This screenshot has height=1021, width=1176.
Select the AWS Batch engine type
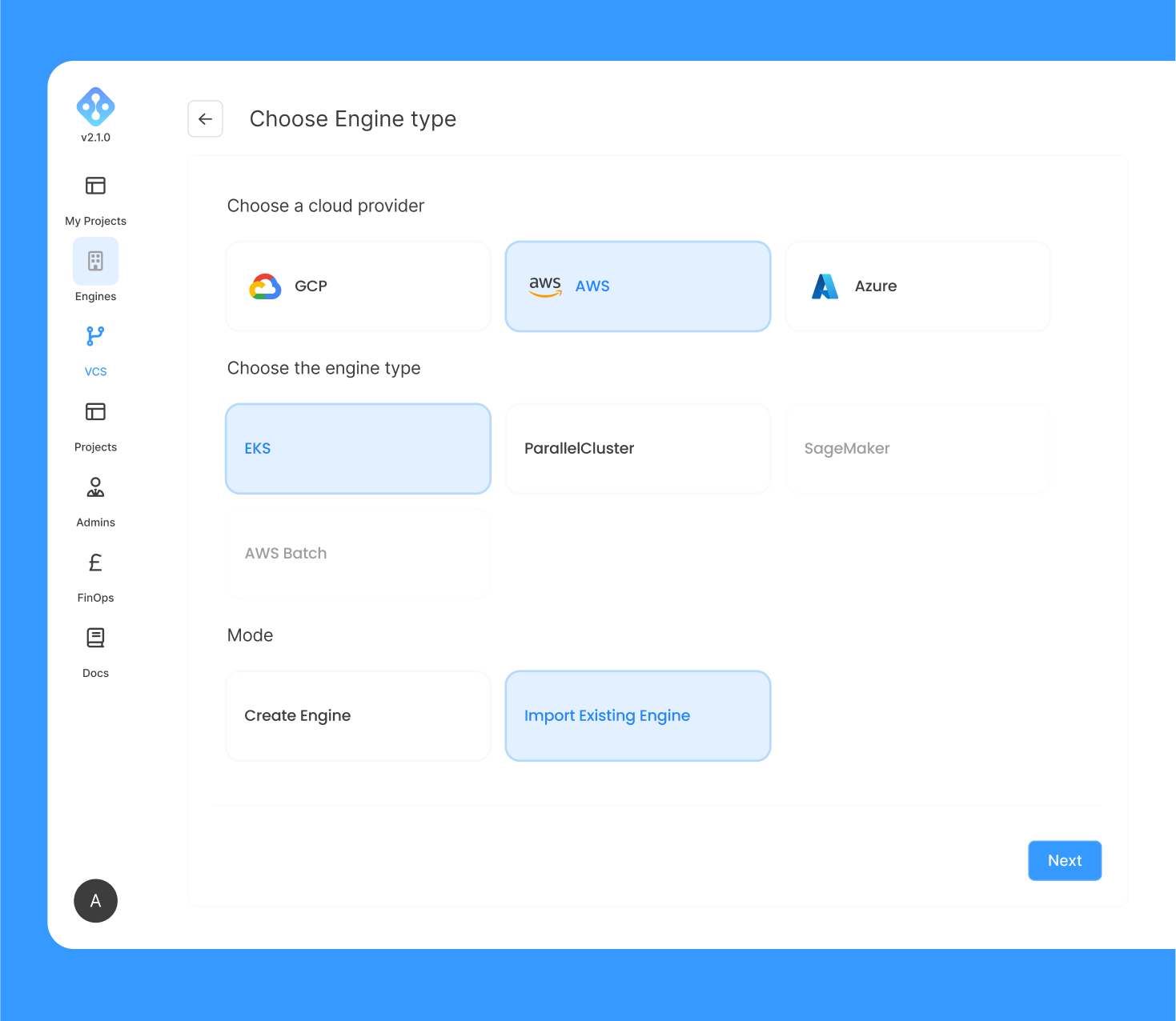point(358,554)
